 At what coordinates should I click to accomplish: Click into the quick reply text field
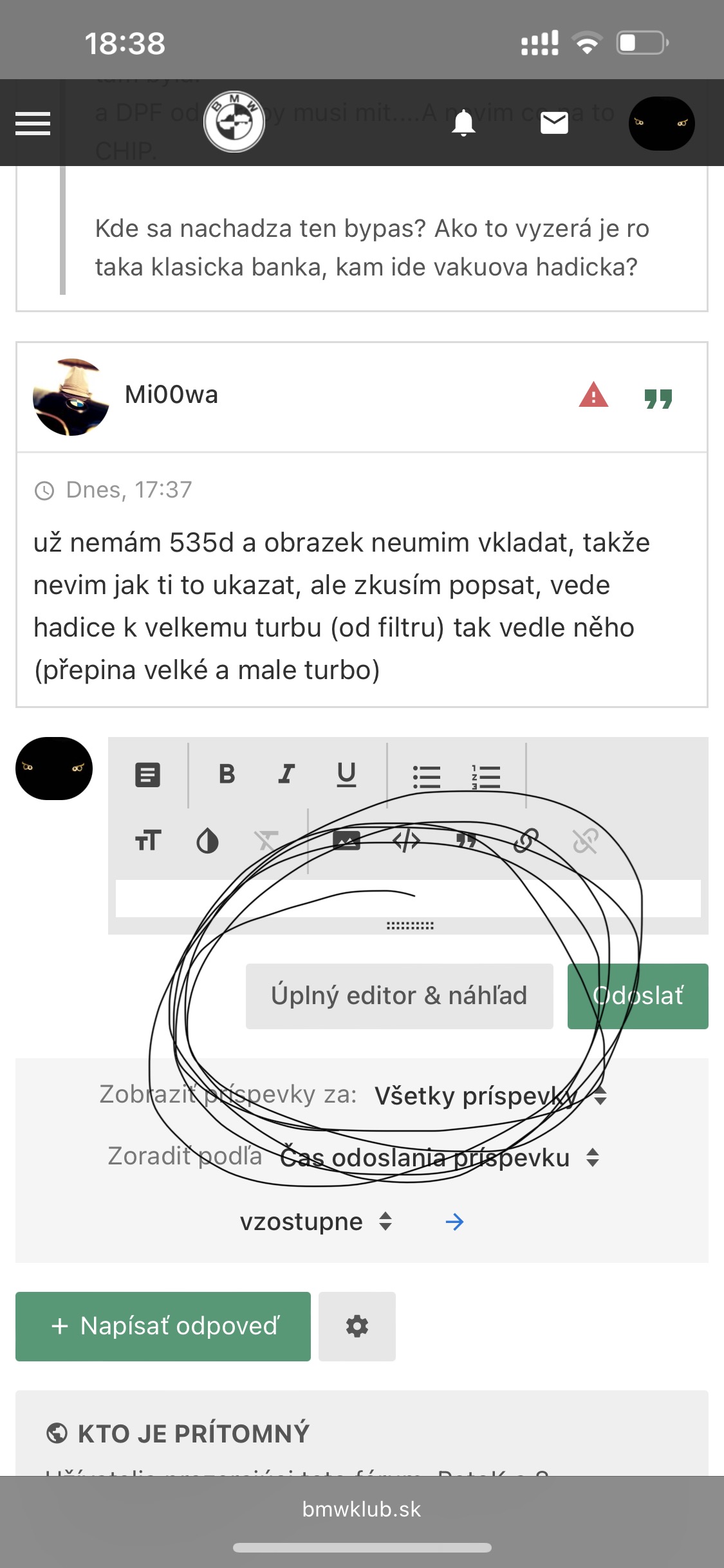click(x=408, y=898)
